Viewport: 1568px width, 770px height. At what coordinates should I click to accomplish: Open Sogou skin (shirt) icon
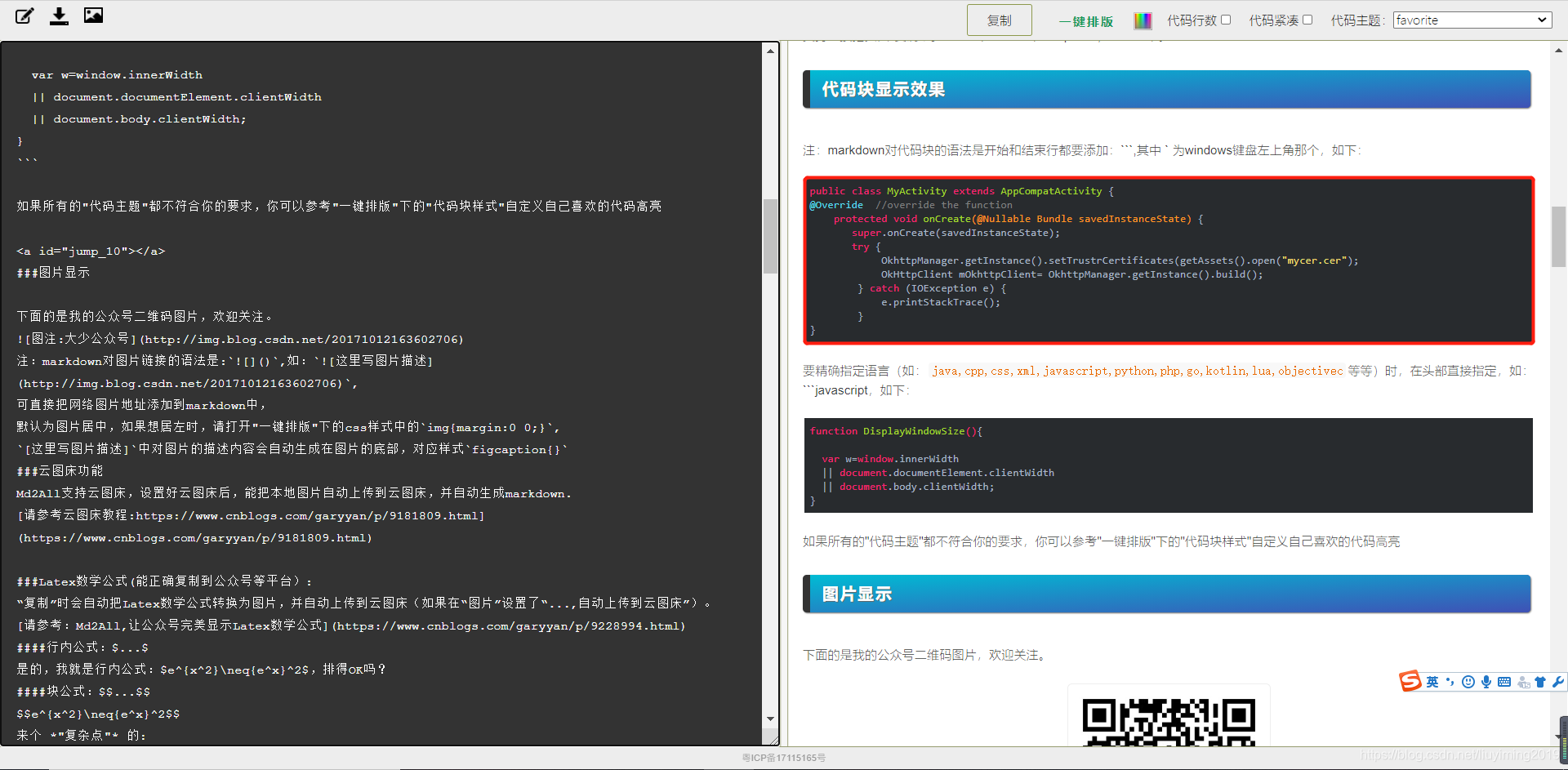pyautogui.click(x=1540, y=682)
